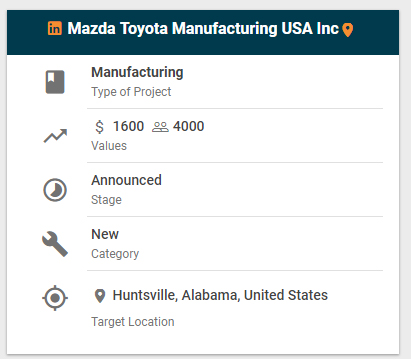The height and width of the screenshot is (360, 411).
Task: Click the Target Location label
Action: click(x=133, y=322)
